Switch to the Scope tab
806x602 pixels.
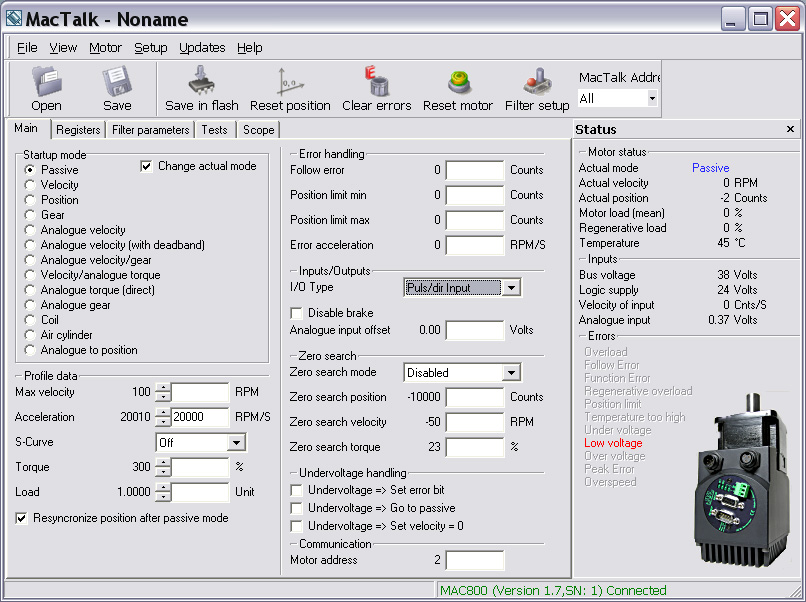[x=259, y=130]
